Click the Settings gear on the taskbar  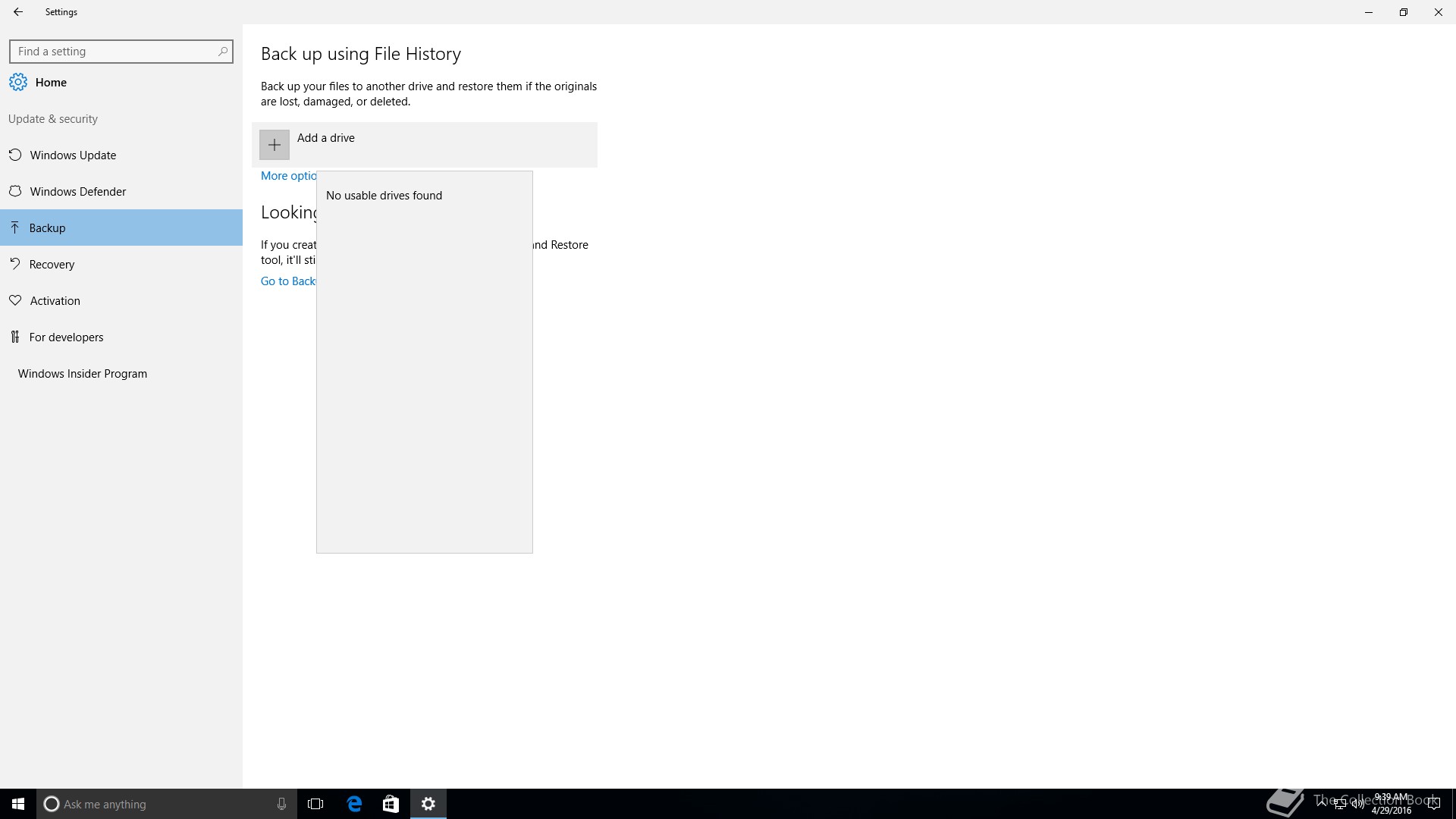428,804
